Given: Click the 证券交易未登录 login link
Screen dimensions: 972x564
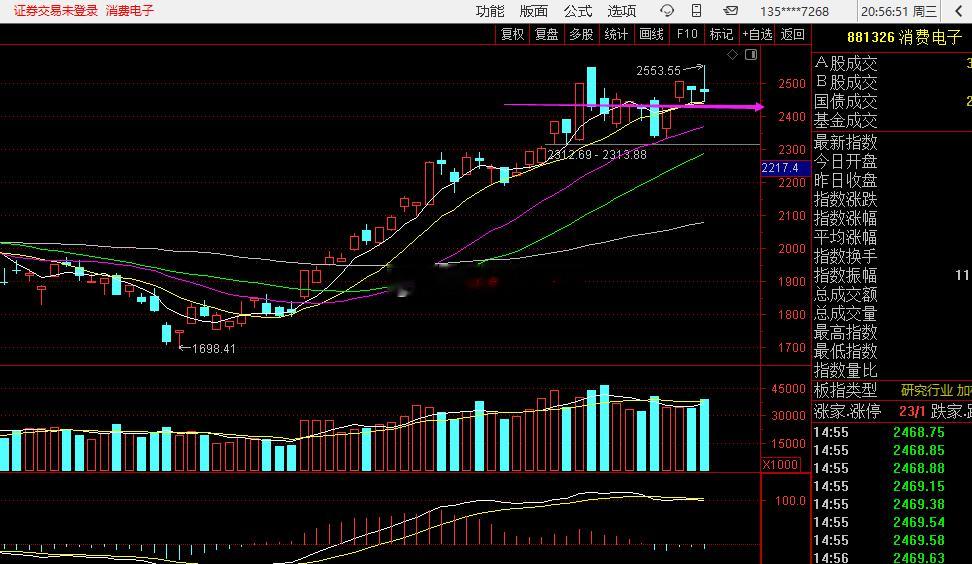Looking at the screenshot, I should pos(56,11).
